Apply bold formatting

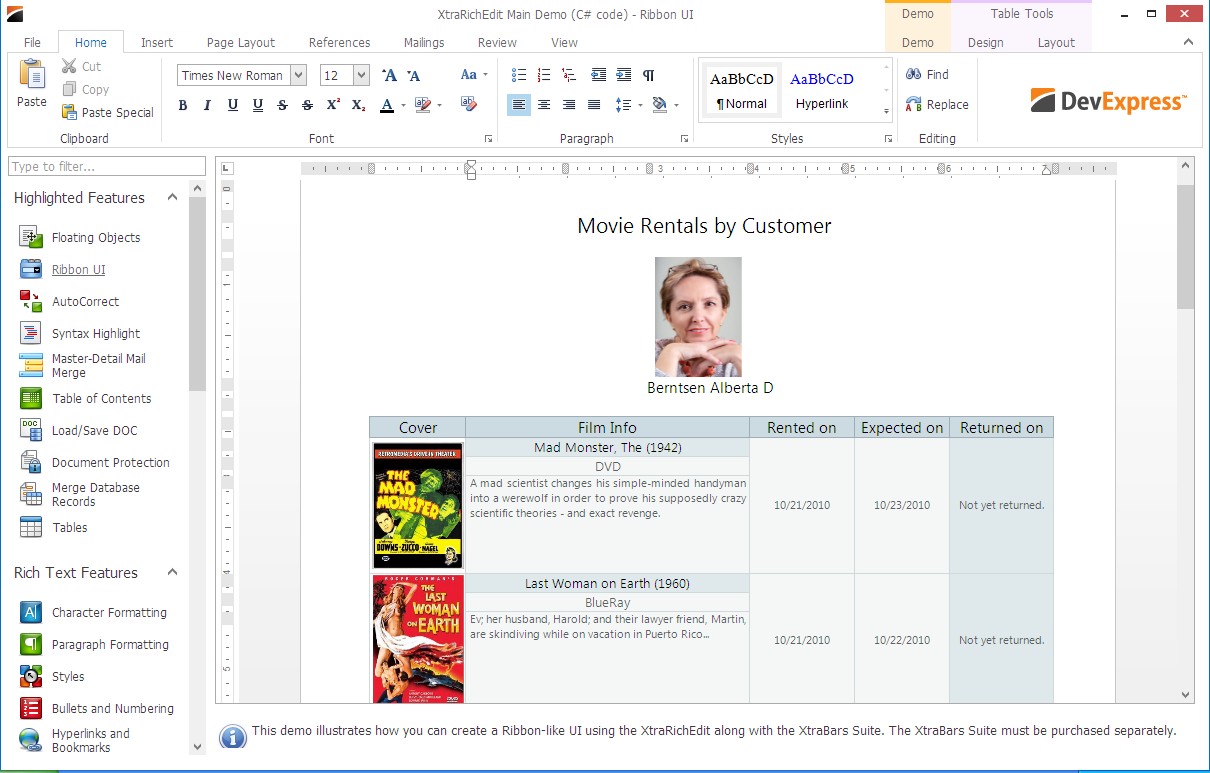(x=183, y=105)
